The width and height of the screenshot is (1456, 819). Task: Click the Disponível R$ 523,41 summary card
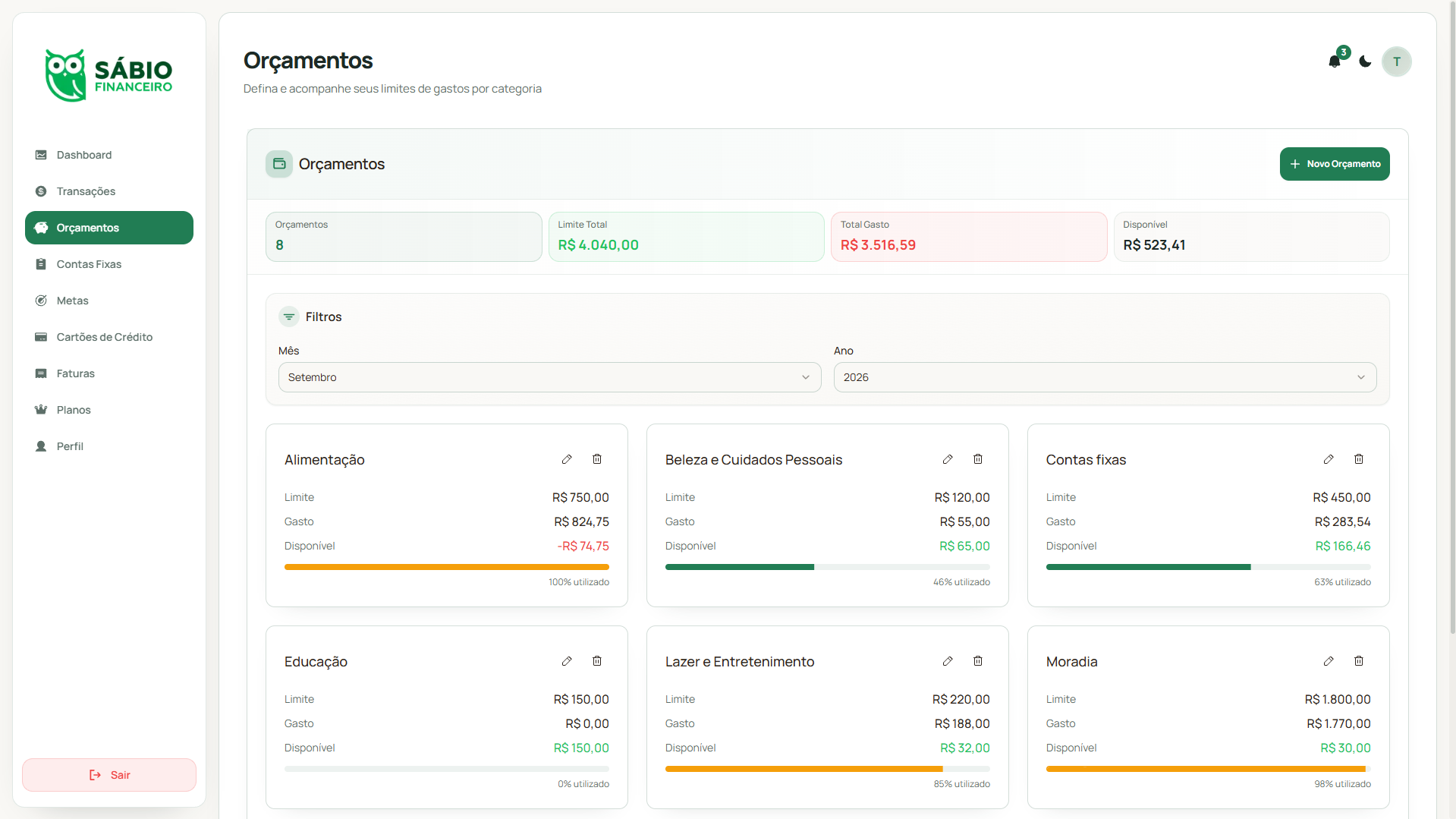pos(1251,237)
